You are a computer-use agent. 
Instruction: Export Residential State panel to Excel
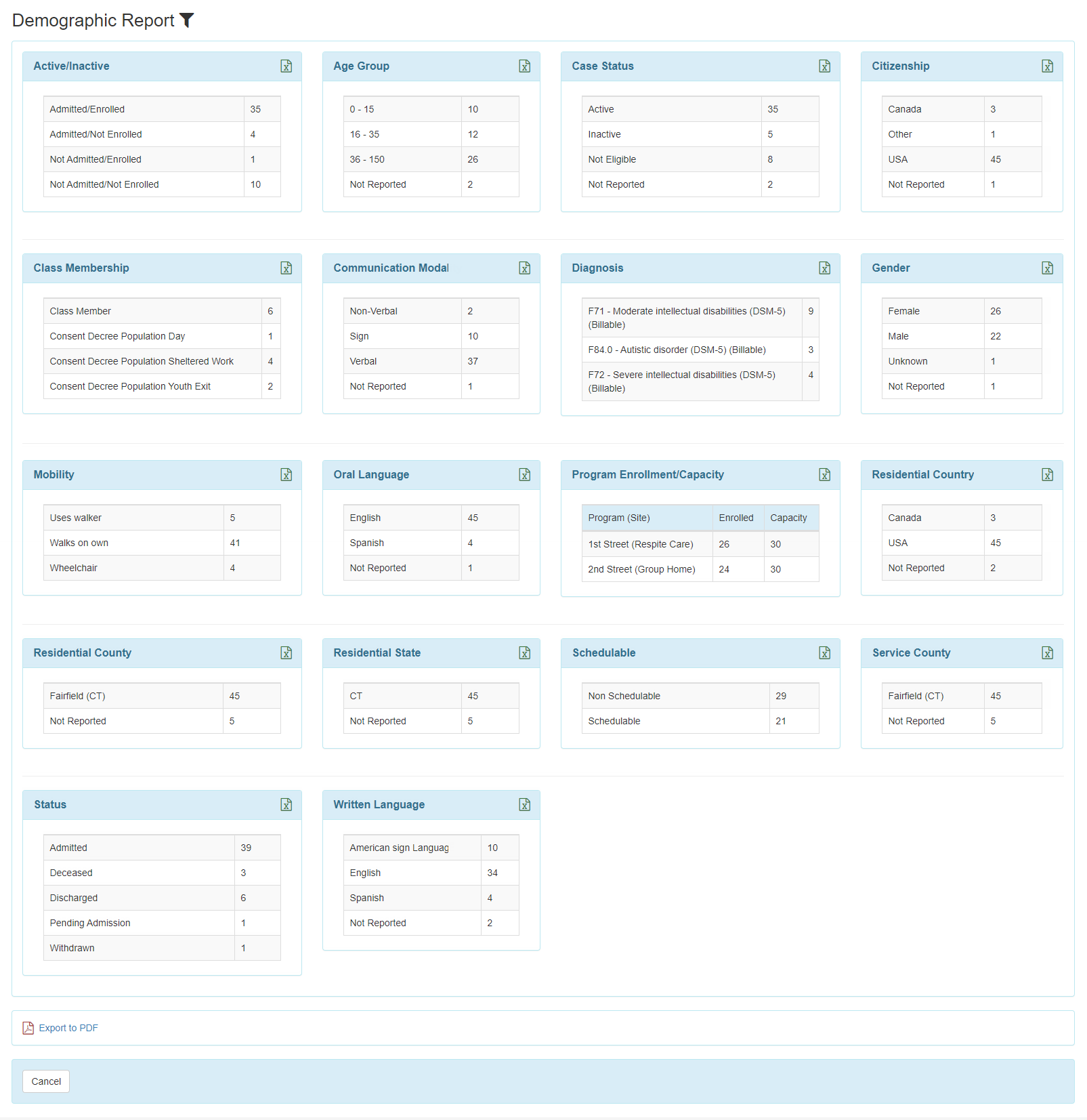525,653
